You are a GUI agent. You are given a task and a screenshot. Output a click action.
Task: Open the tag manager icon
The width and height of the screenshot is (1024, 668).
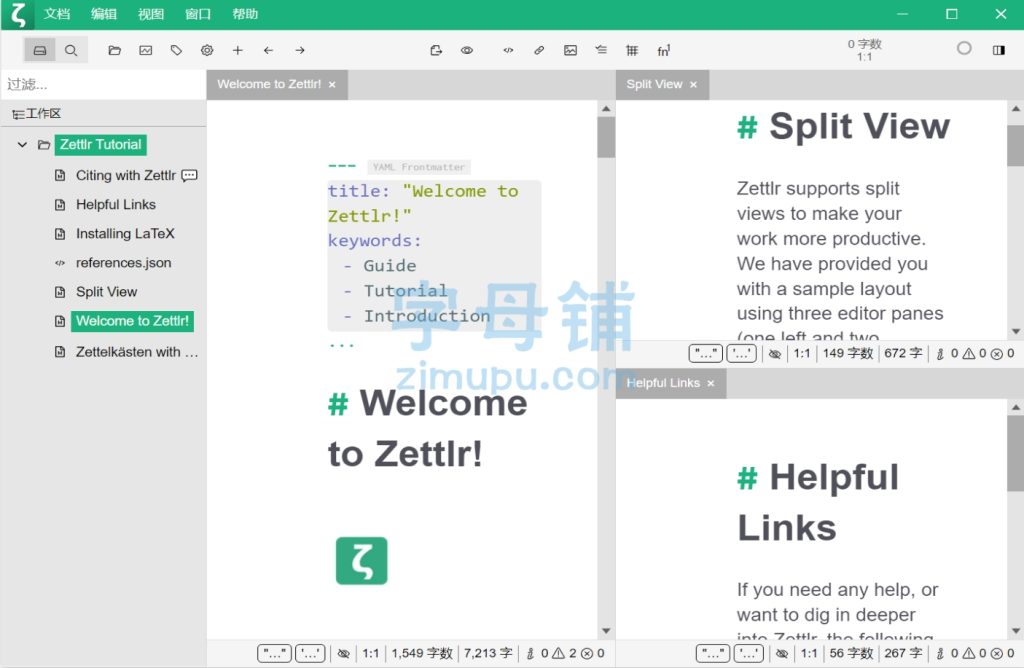[x=176, y=50]
